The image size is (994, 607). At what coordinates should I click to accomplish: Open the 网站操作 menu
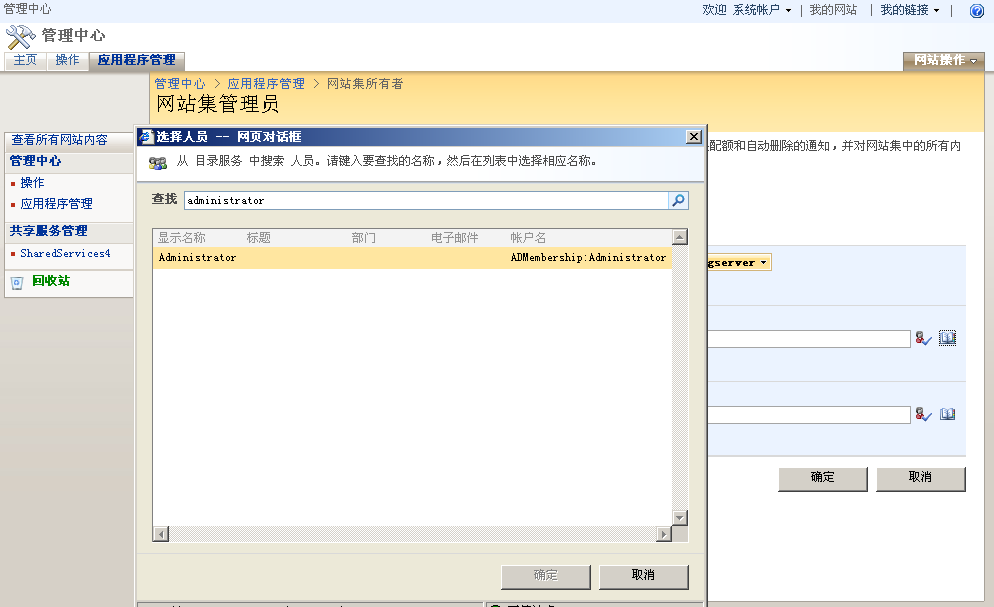tap(944, 60)
